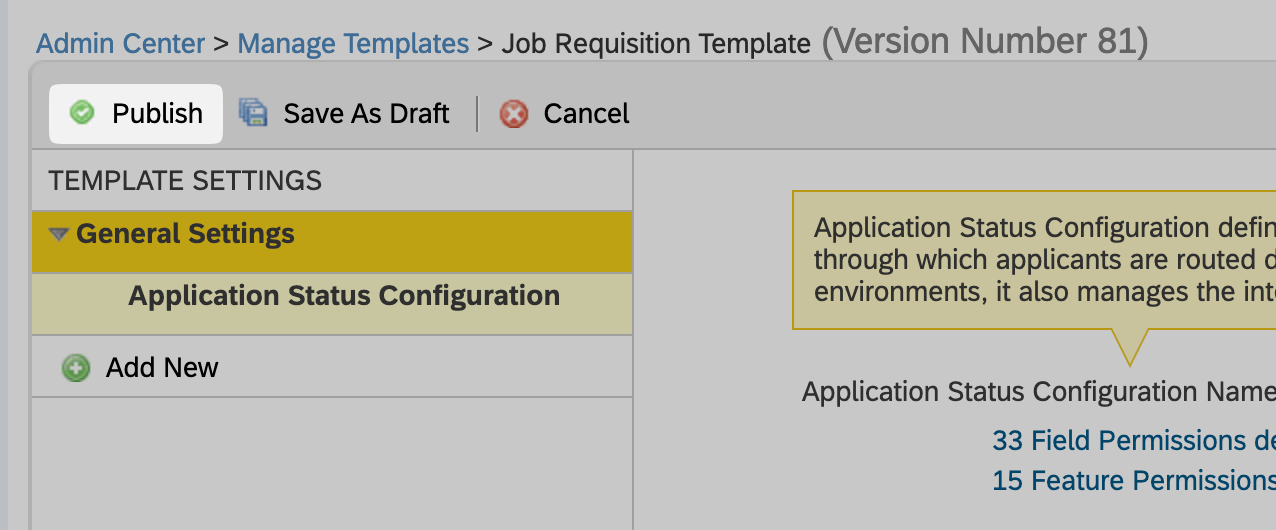Go to the Admin Center breadcrumb
The height and width of the screenshot is (530, 1276).
pyautogui.click(x=120, y=44)
